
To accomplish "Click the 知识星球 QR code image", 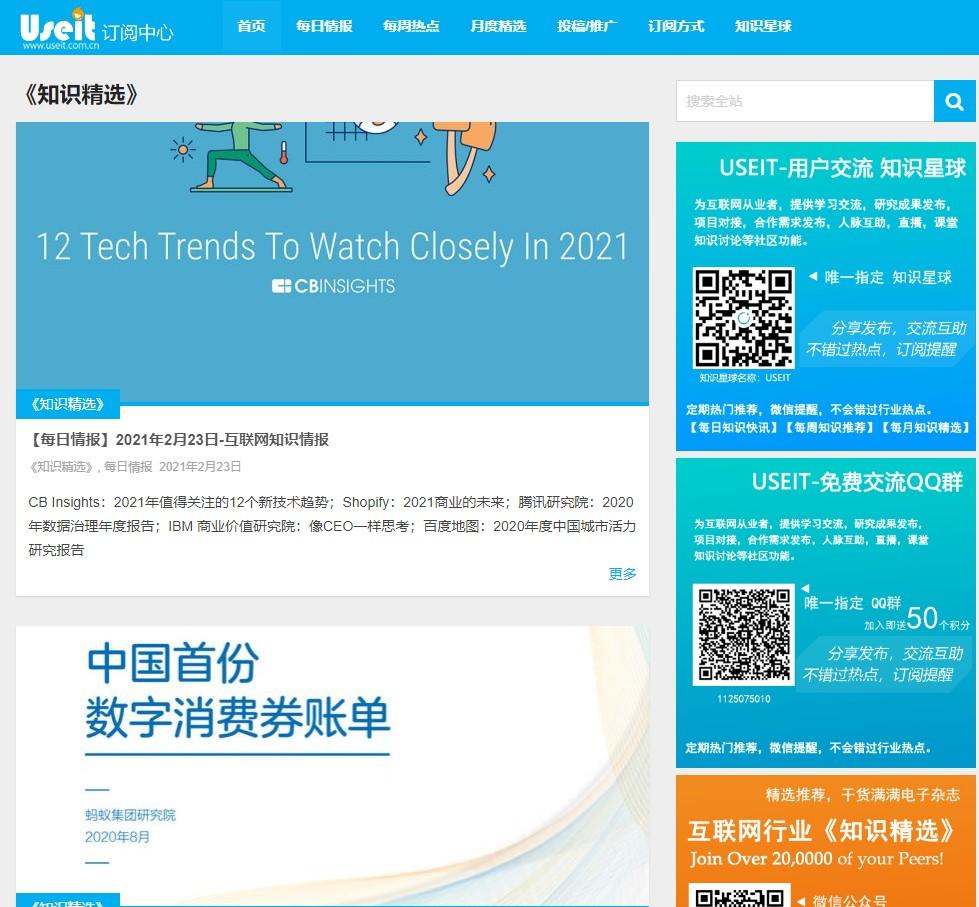I will [743, 318].
